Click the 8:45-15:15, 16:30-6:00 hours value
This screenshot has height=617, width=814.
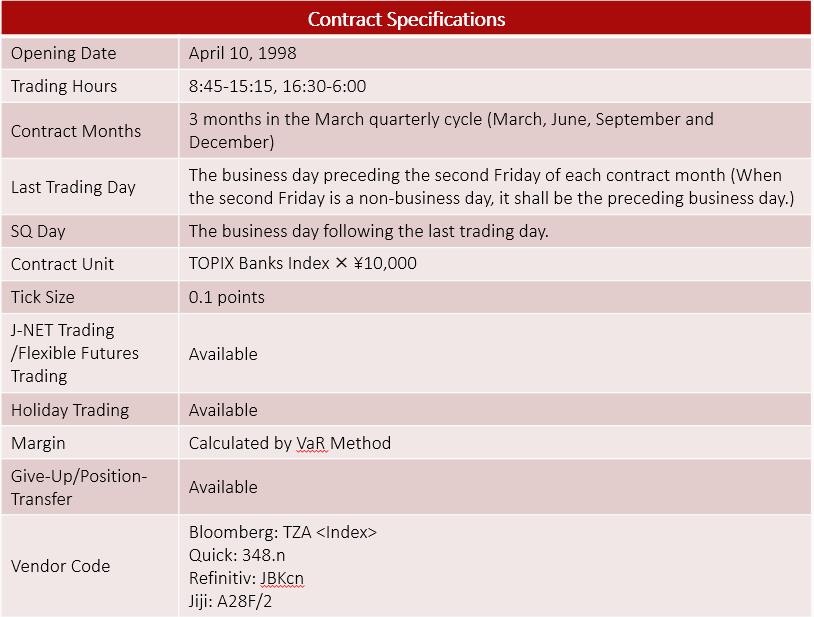tap(278, 86)
